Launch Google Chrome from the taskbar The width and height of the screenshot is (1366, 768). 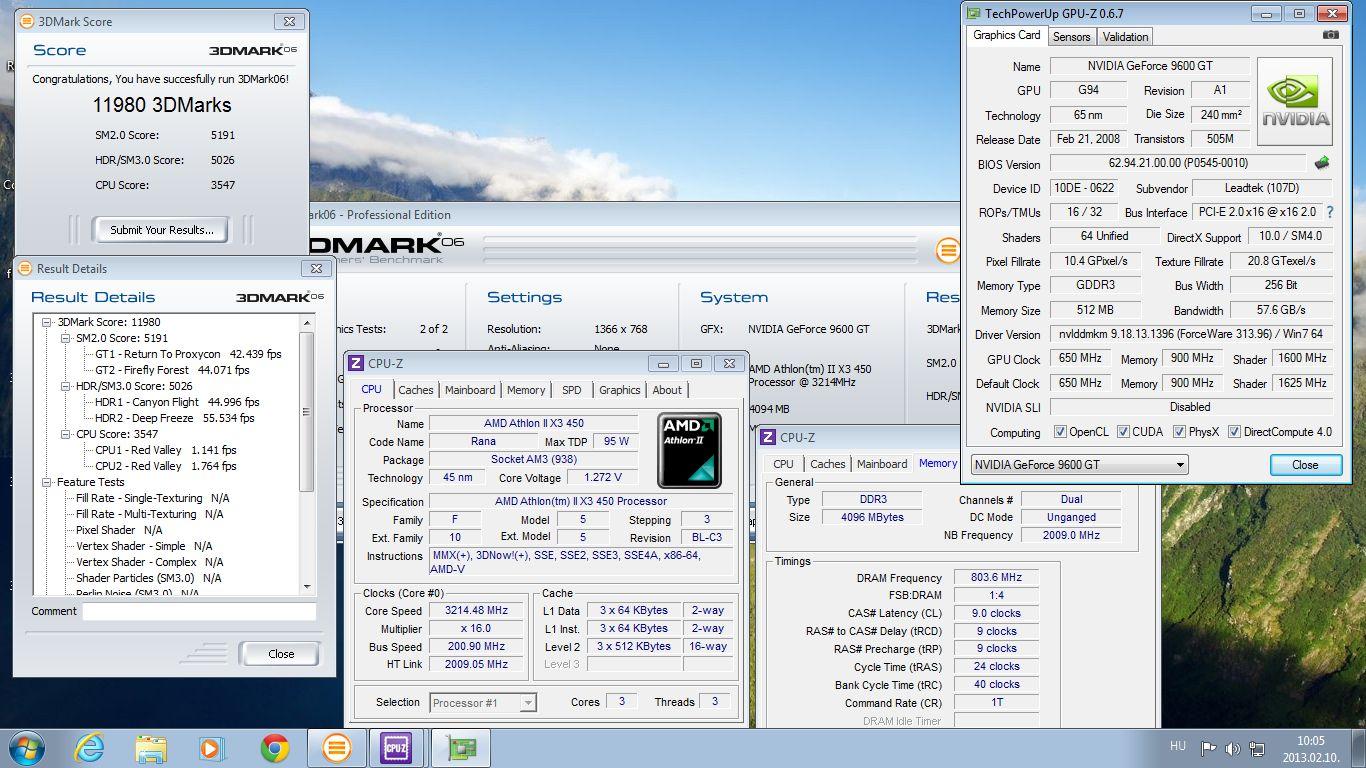275,748
